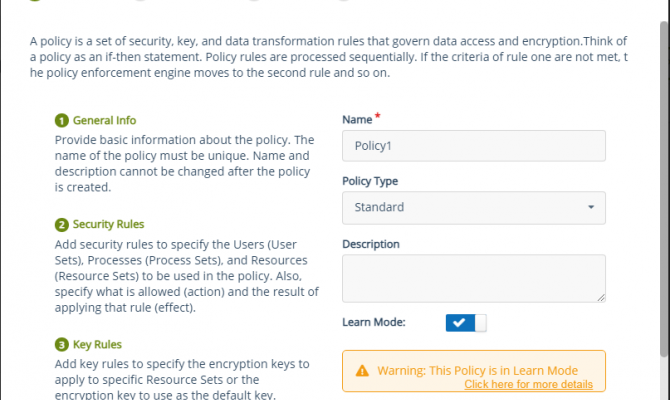The image size is (670, 400).
Task: Click the Learn Mode warning message text
Action: 478,370
